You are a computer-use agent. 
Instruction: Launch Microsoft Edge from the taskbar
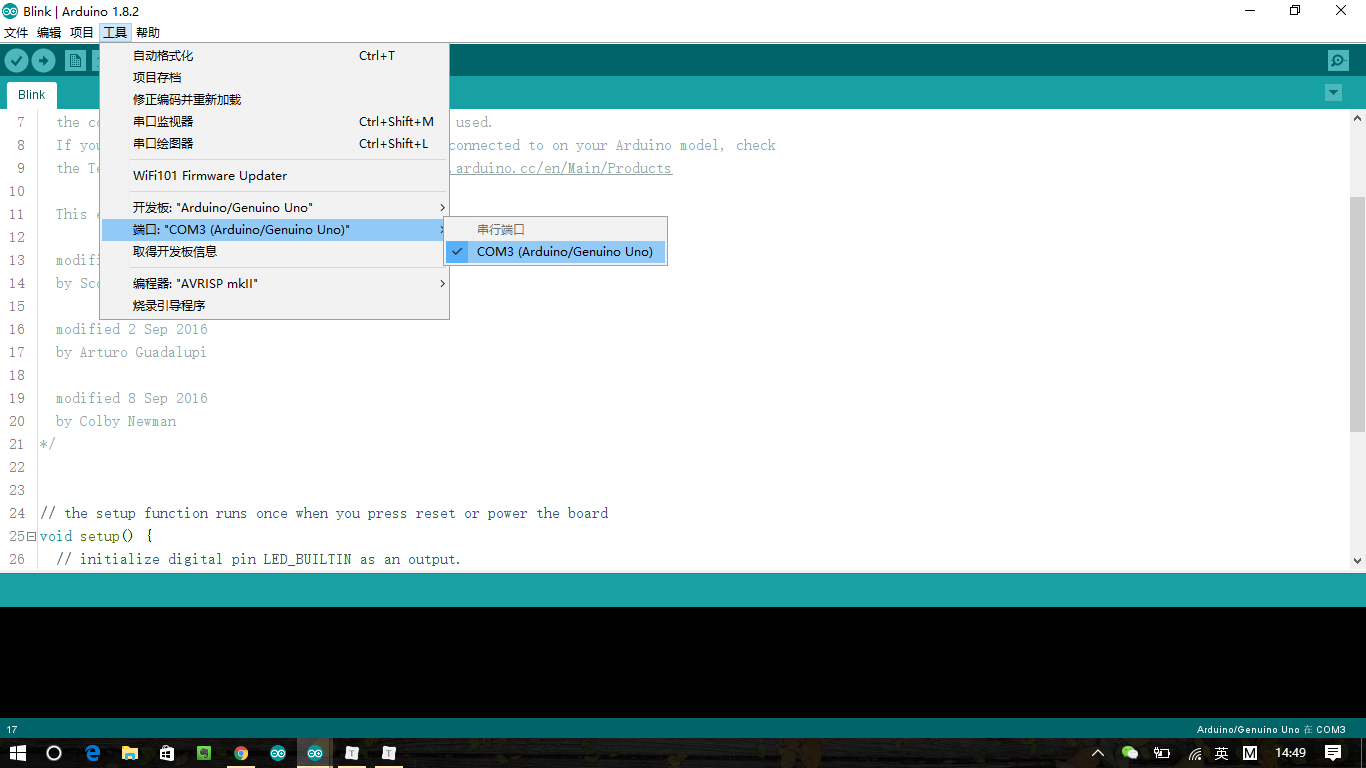(x=92, y=753)
